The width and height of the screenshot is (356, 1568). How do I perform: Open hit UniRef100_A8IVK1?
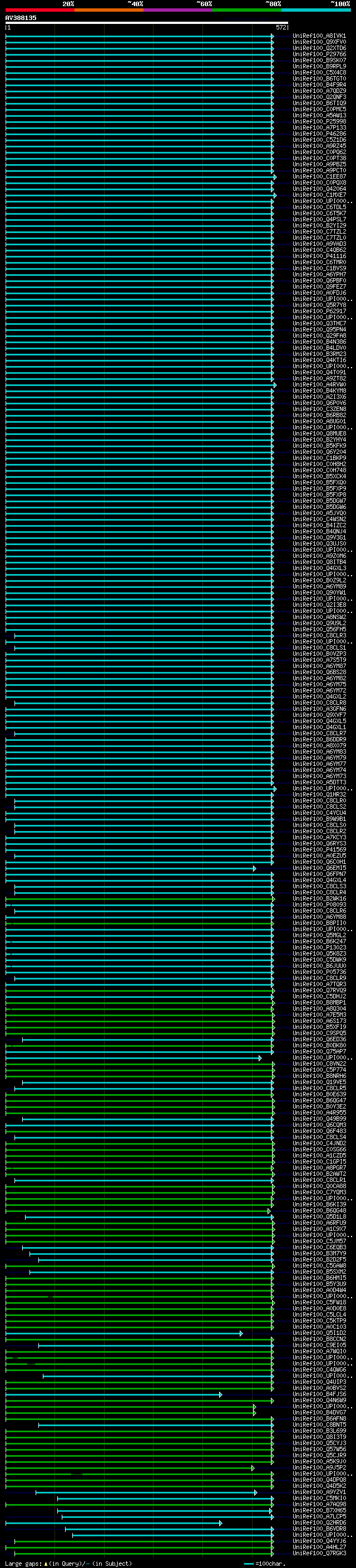pos(319,36)
